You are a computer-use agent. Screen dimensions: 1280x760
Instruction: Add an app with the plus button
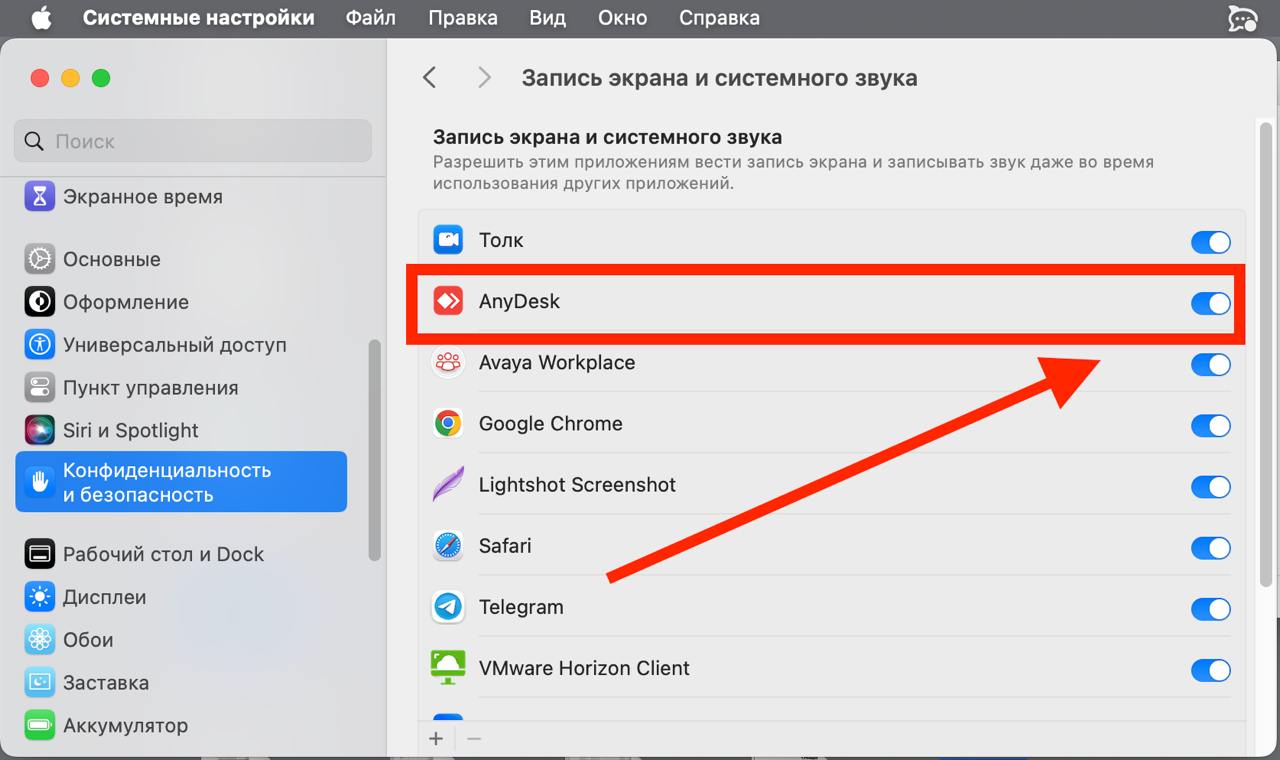click(x=436, y=739)
